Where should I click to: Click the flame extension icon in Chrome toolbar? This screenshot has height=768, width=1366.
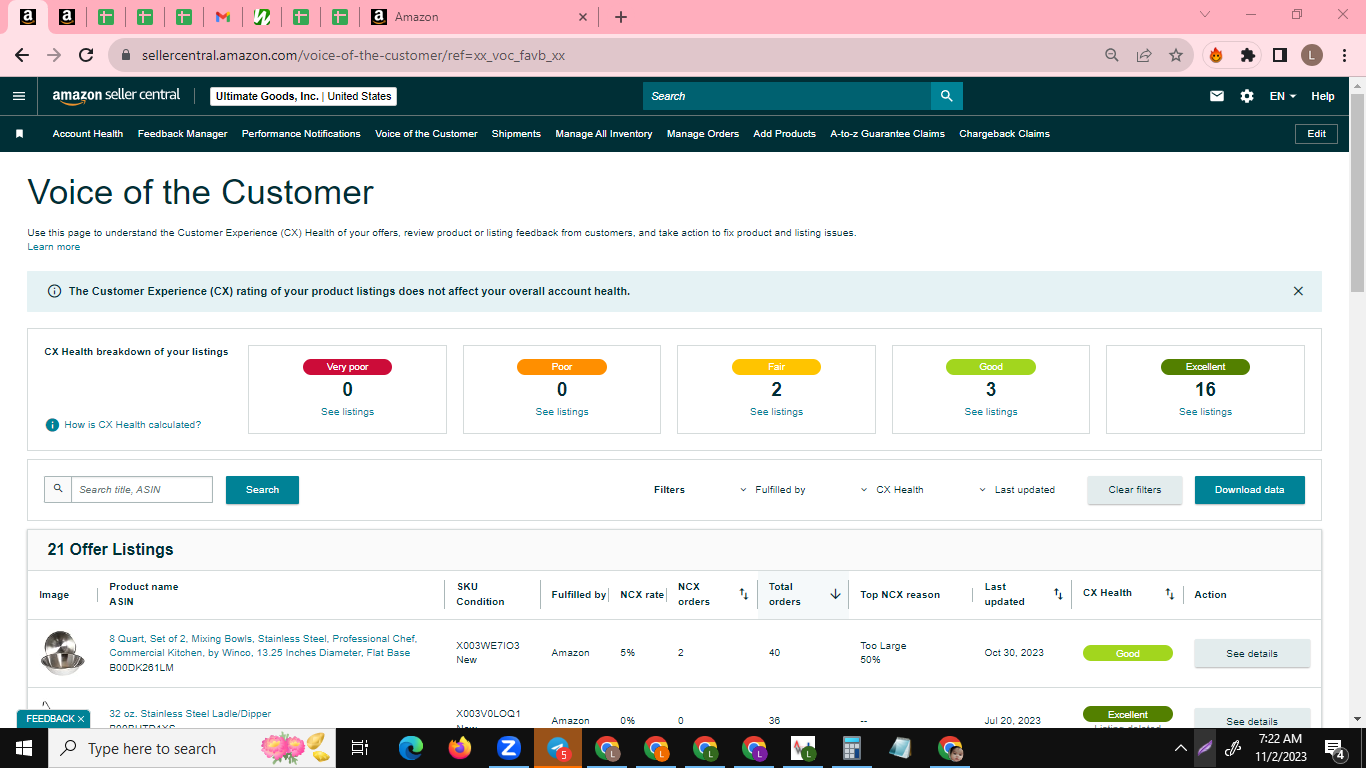point(1216,55)
